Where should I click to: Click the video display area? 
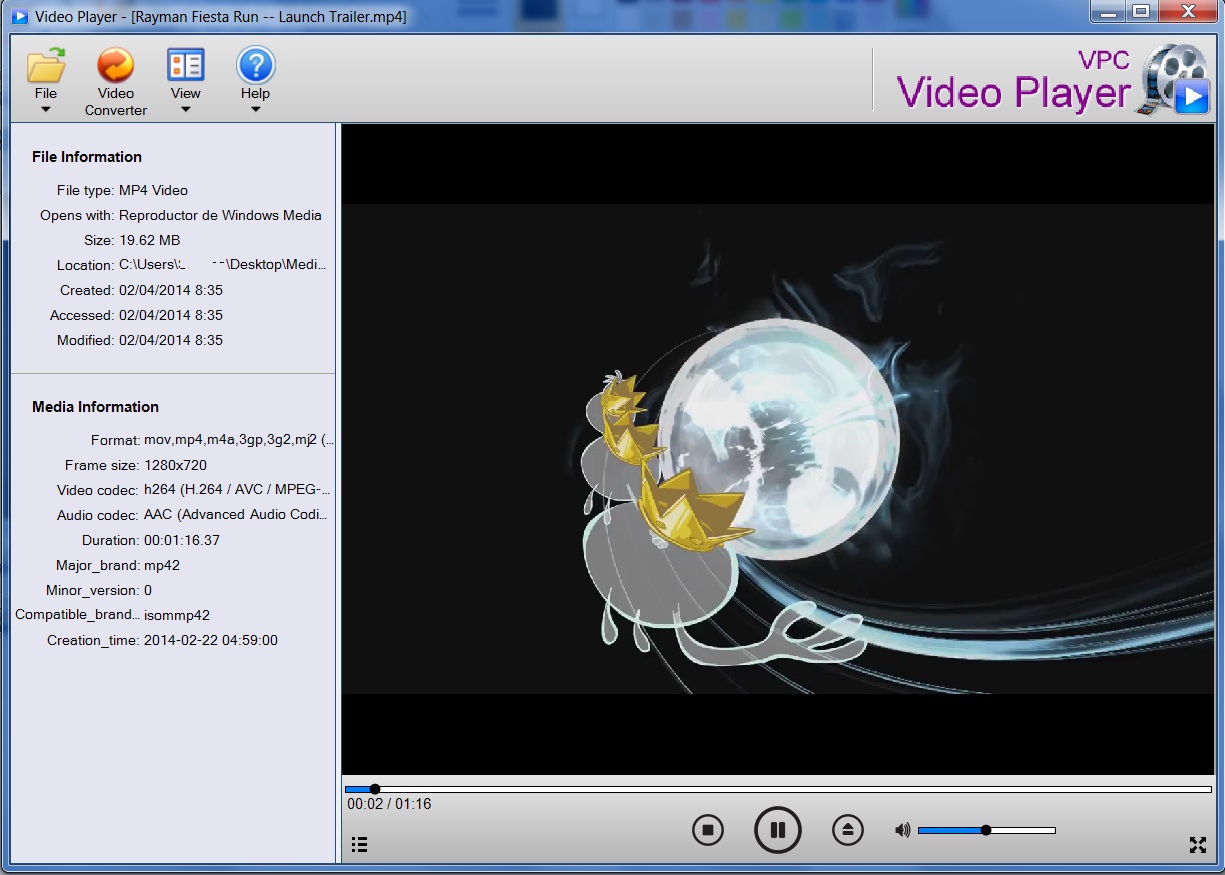click(778, 449)
